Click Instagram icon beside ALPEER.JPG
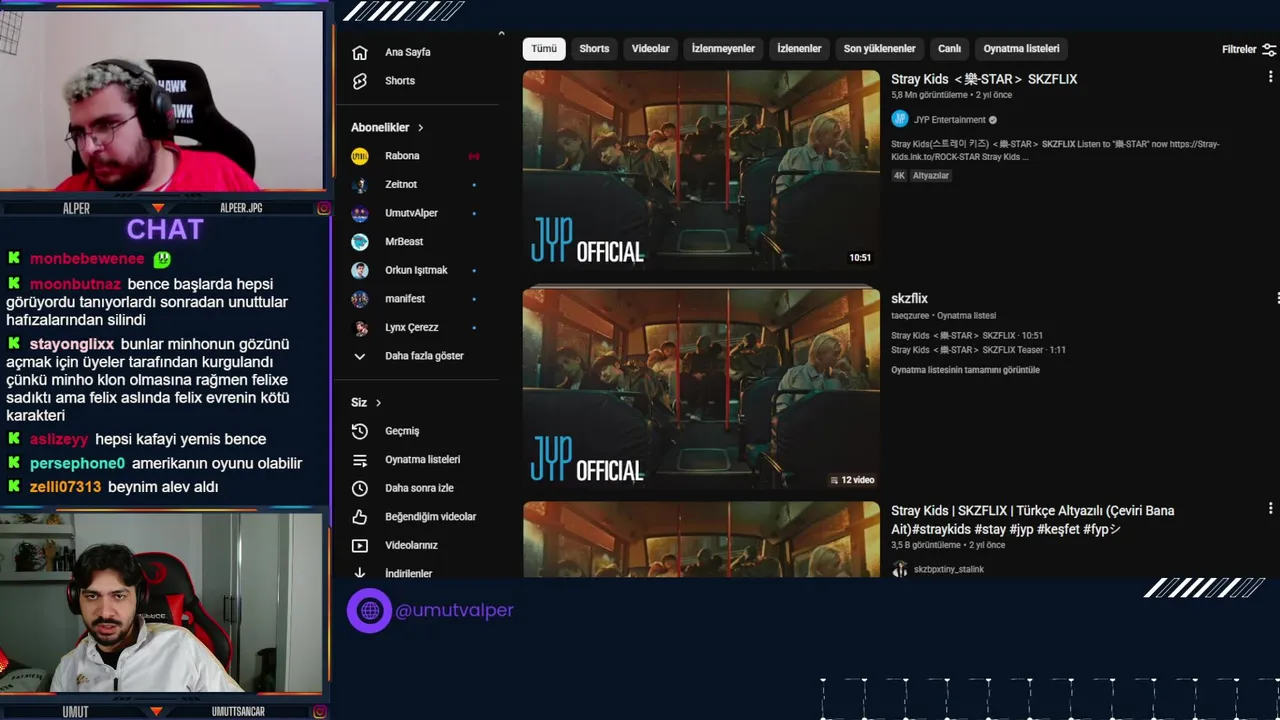 click(x=323, y=208)
